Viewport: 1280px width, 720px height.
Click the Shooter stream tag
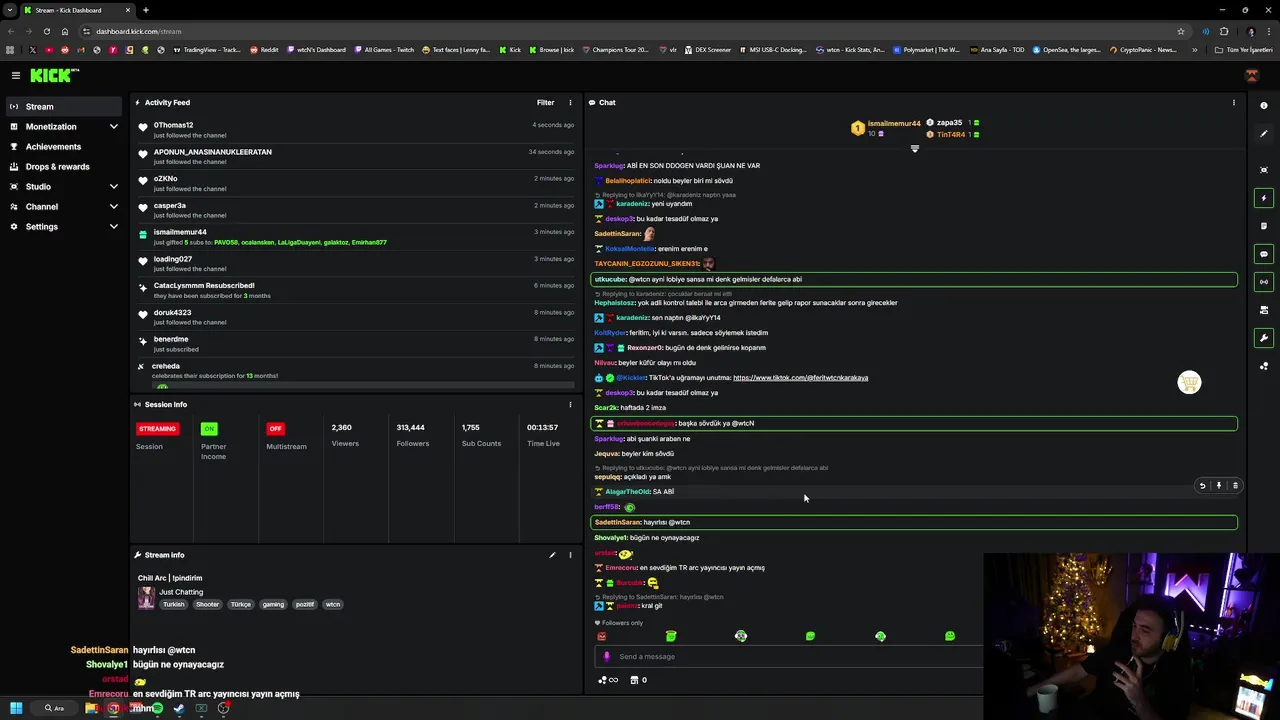(207, 604)
